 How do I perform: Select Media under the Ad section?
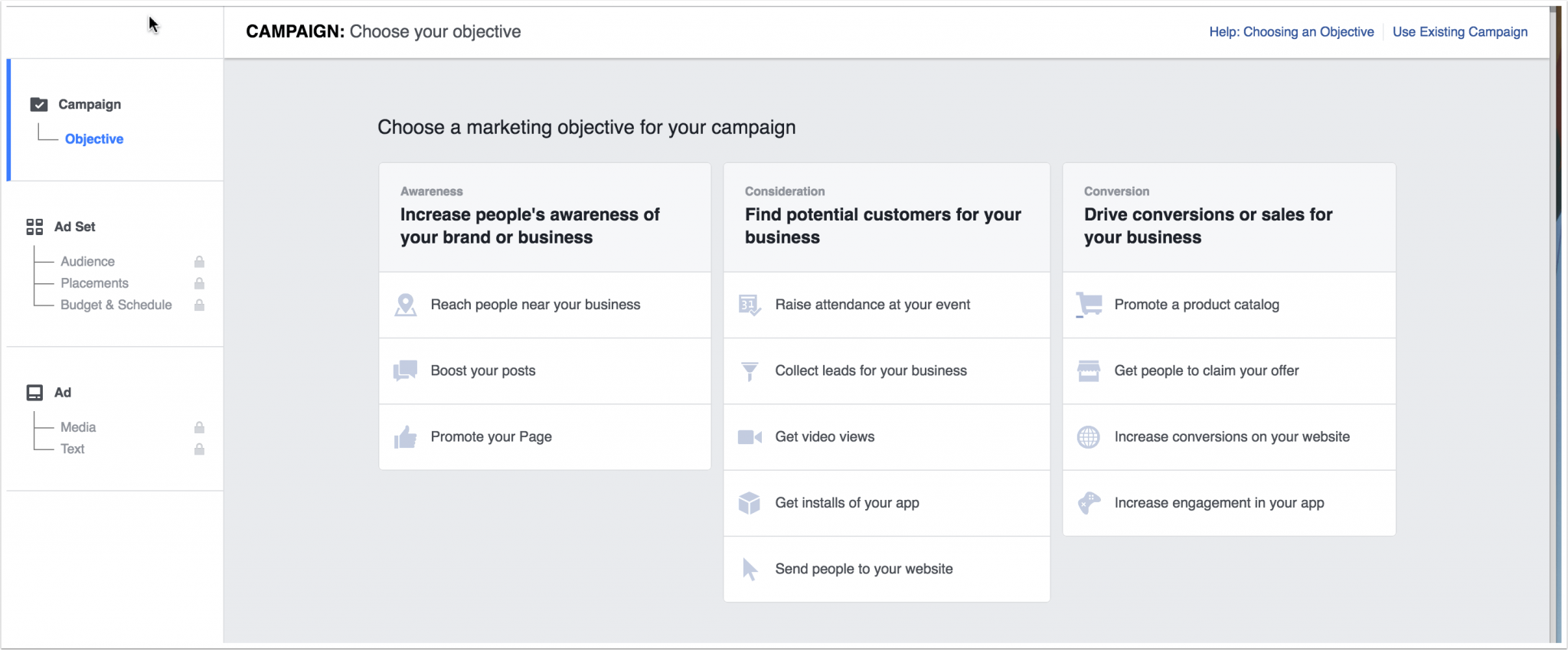click(x=78, y=427)
